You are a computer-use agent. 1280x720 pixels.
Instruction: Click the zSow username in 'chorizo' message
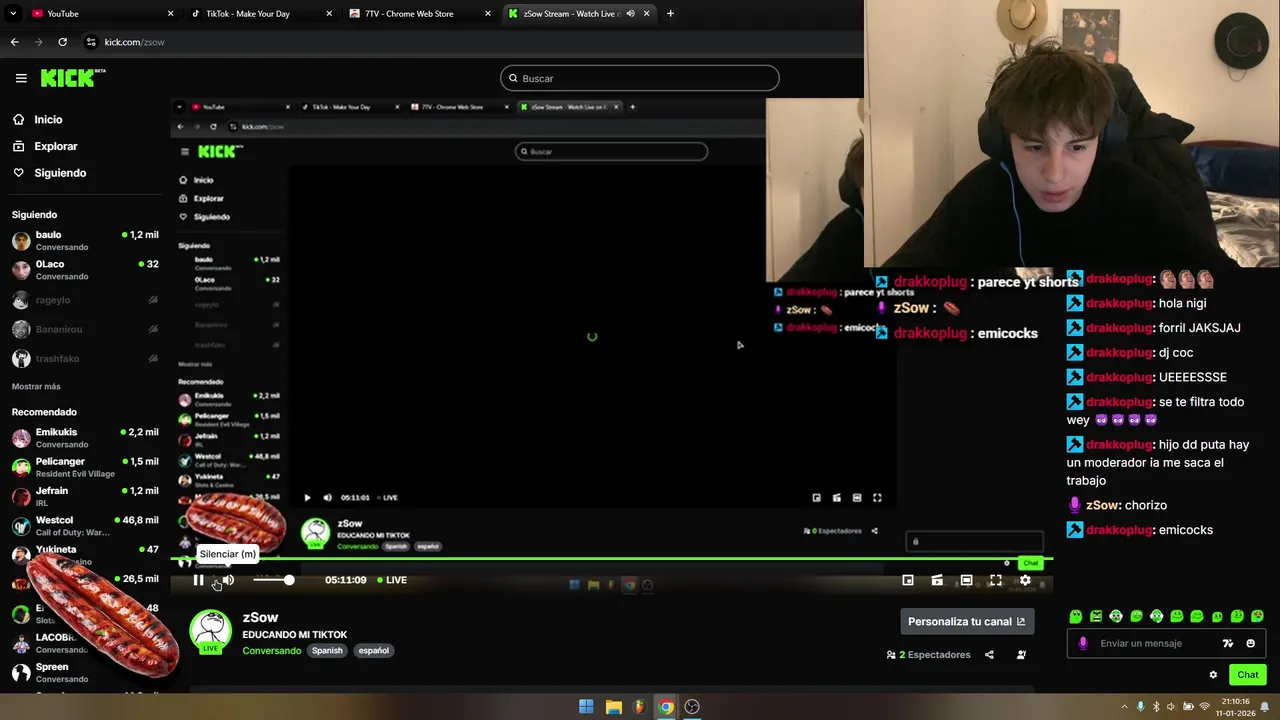tap(1102, 506)
